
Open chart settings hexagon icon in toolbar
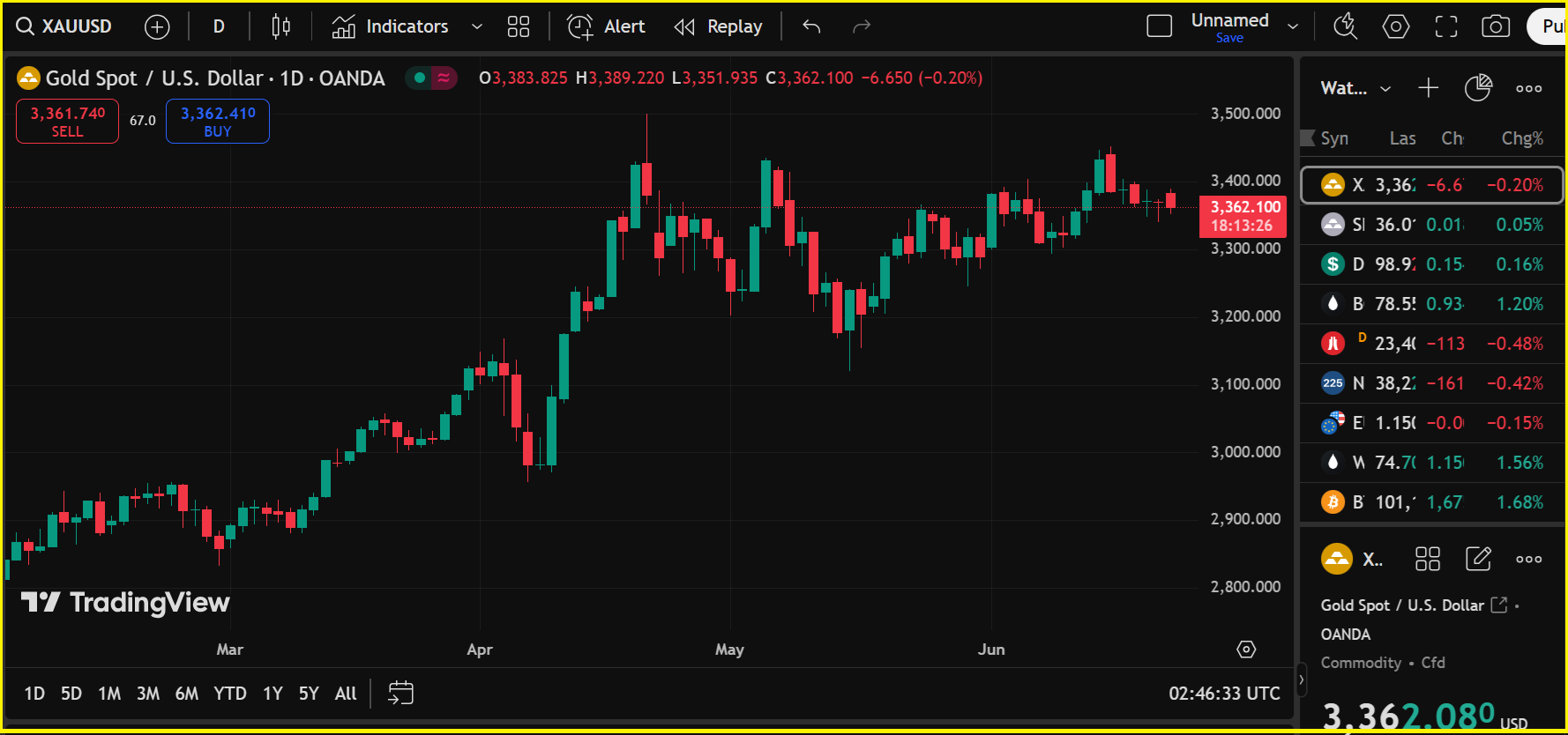(1395, 27)
